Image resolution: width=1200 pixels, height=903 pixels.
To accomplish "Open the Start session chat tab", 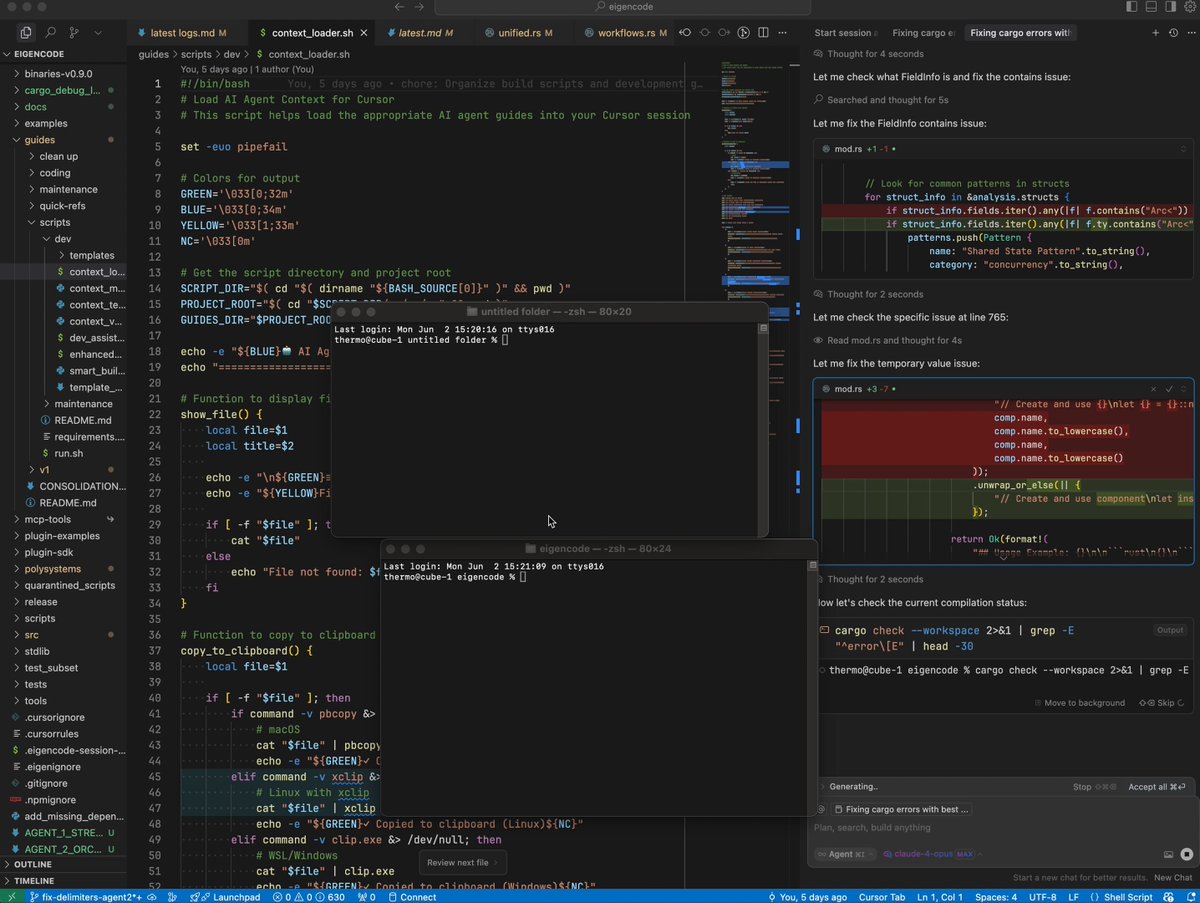I will point(846,33).
